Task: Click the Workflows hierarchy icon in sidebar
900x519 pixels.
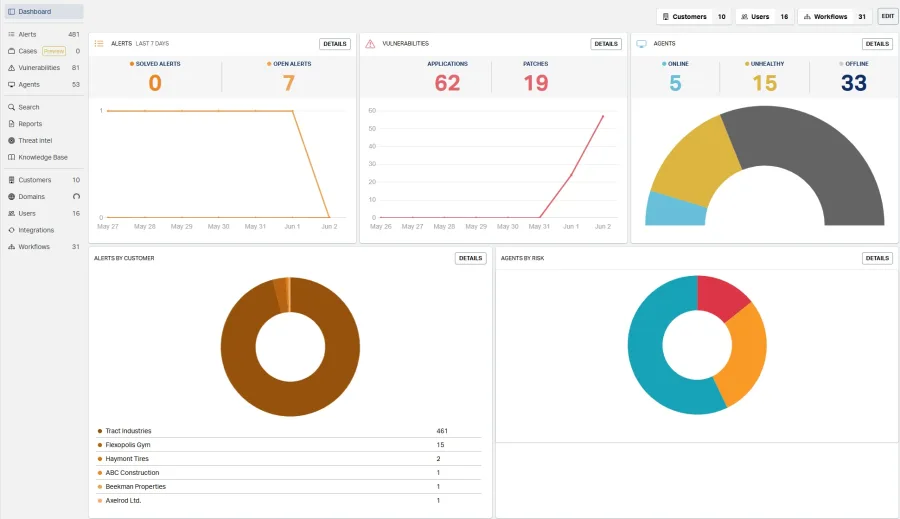Action: (11, 247)
